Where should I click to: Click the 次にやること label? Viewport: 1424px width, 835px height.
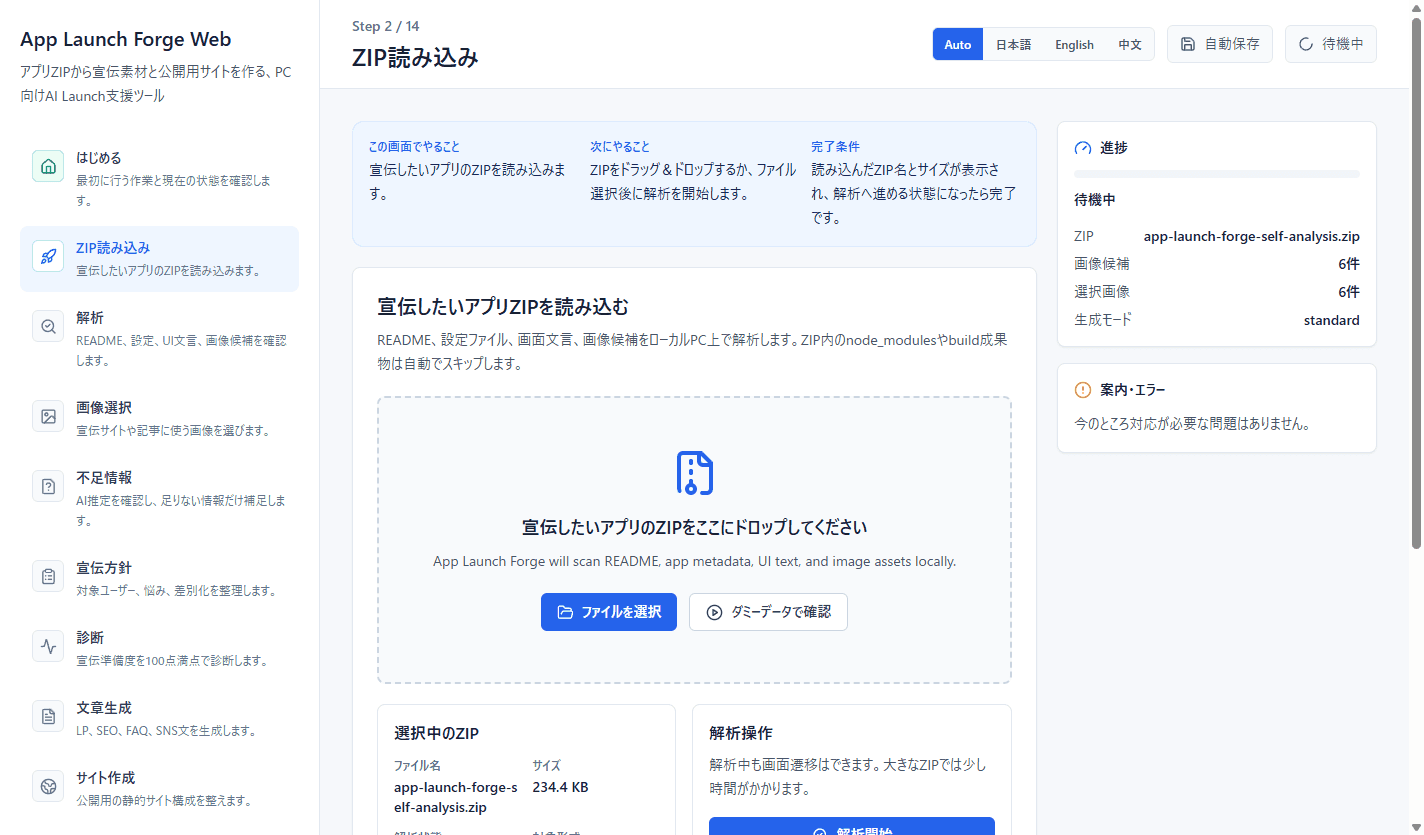click(620, 146)
